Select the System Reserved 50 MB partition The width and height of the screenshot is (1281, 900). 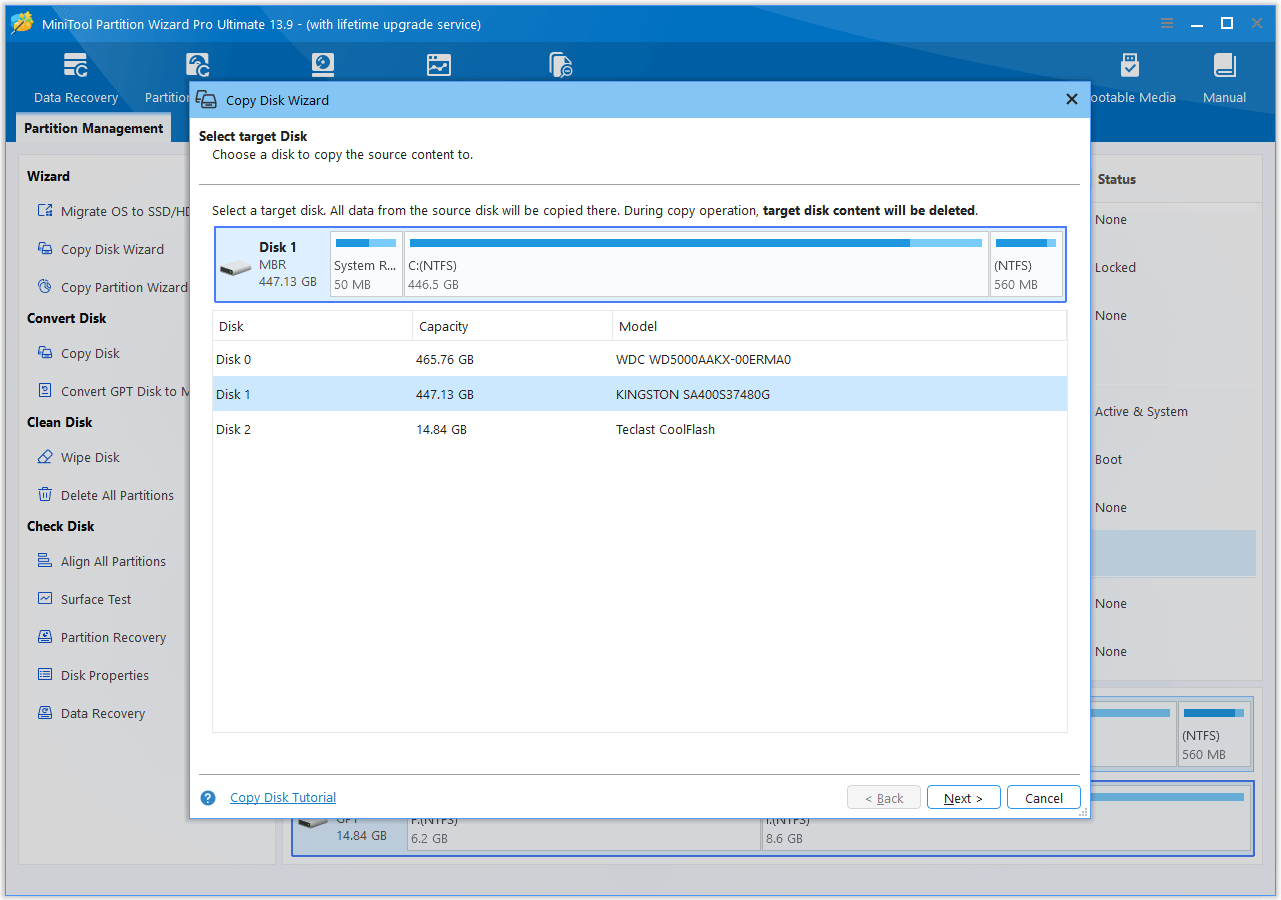[x=366, y=264]
